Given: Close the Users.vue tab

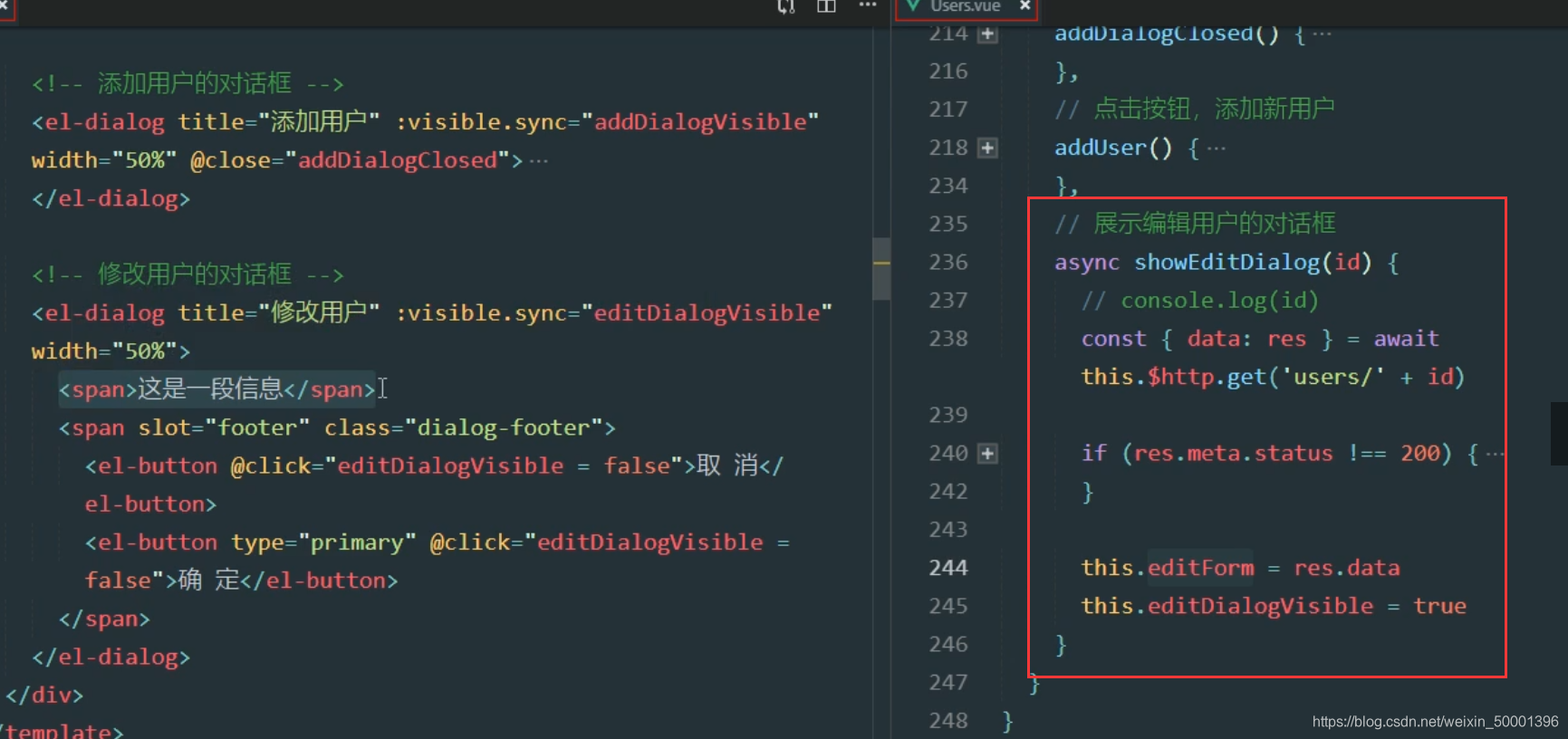Looking at the screenshot, I should pos(1024,6).
